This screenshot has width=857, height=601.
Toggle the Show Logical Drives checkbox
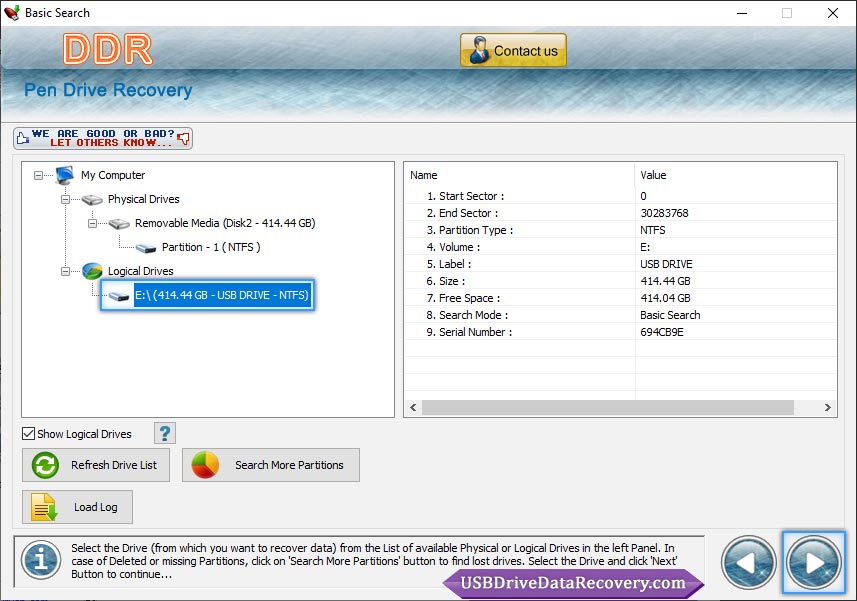28,434
